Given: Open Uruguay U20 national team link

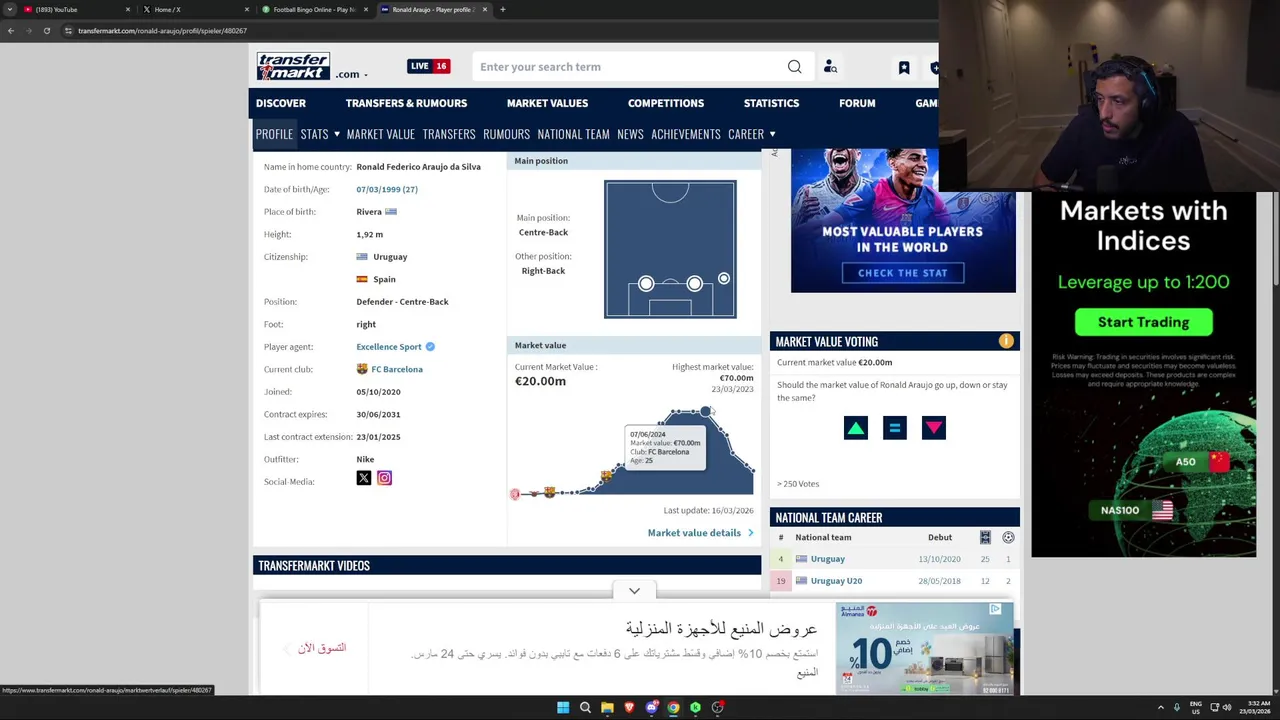Looking at the screenshot, I should pyautogui.click(x=836, y=581).
